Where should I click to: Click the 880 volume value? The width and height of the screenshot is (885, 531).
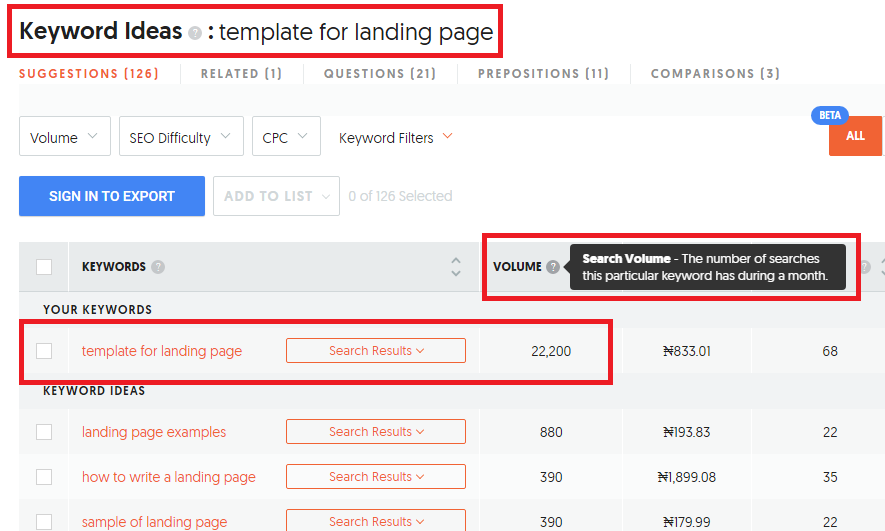click(x=551, y=432)
